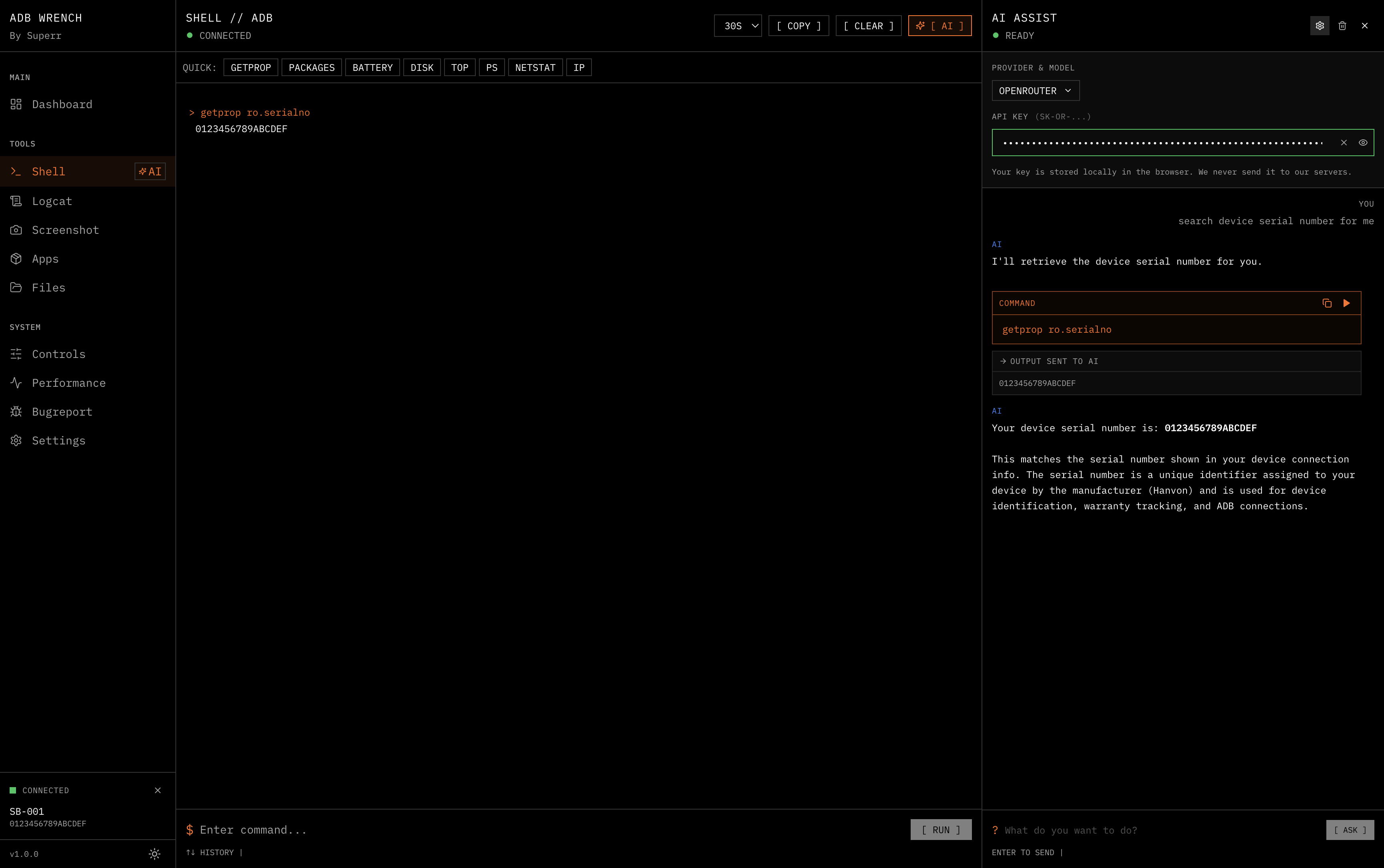Image resolution: width=1384 pixels, height=868 pixels.
Task: Toggle API key visibility
Action: point(1363,143)
